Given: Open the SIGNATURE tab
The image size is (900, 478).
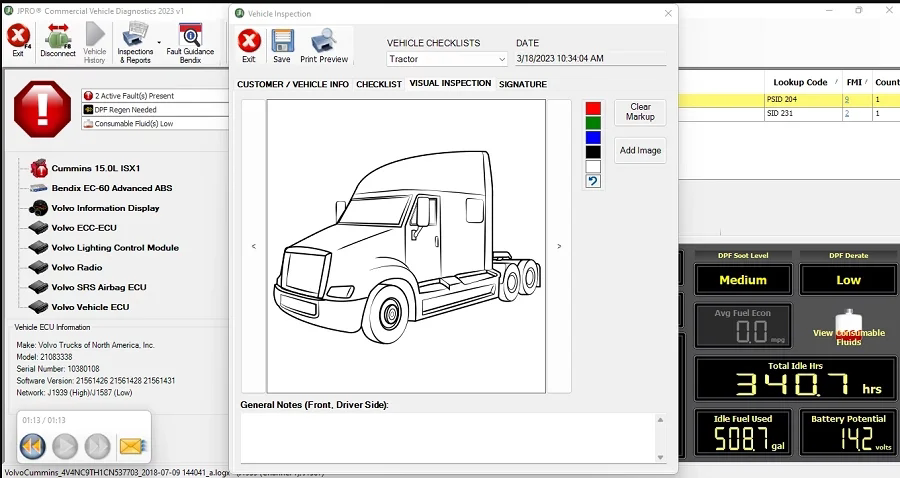Looking at the screenshot, I should pyautogui.click(x=523, y=84).
